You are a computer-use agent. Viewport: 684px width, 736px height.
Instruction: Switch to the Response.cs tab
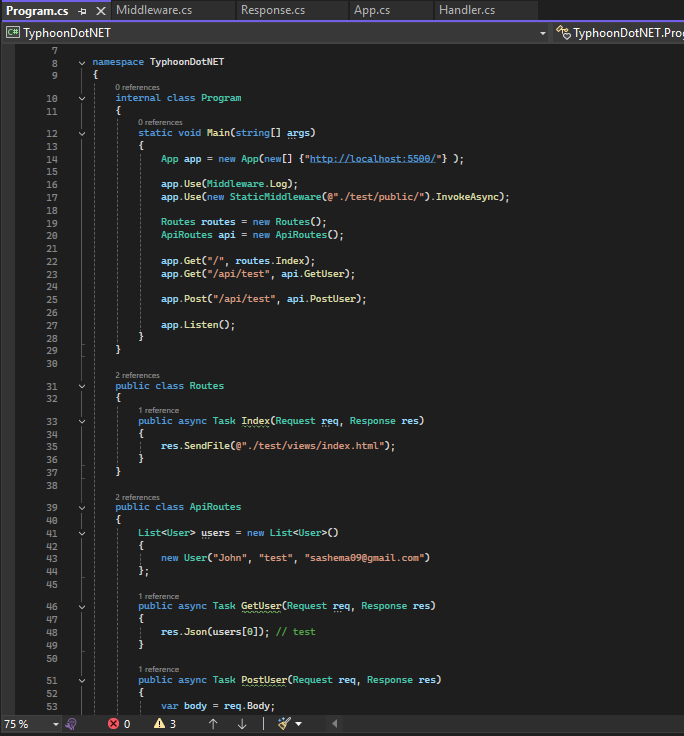click(273, 10)
